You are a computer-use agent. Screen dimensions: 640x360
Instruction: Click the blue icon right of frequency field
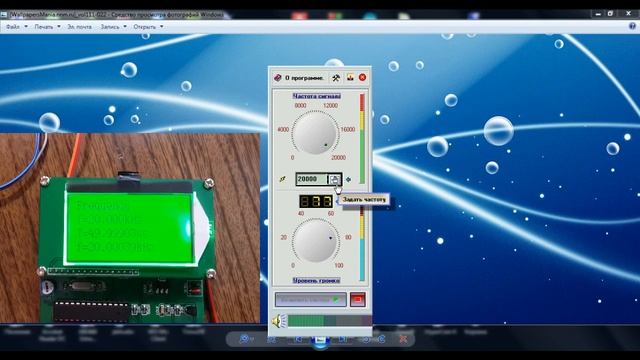coord(349,179)
